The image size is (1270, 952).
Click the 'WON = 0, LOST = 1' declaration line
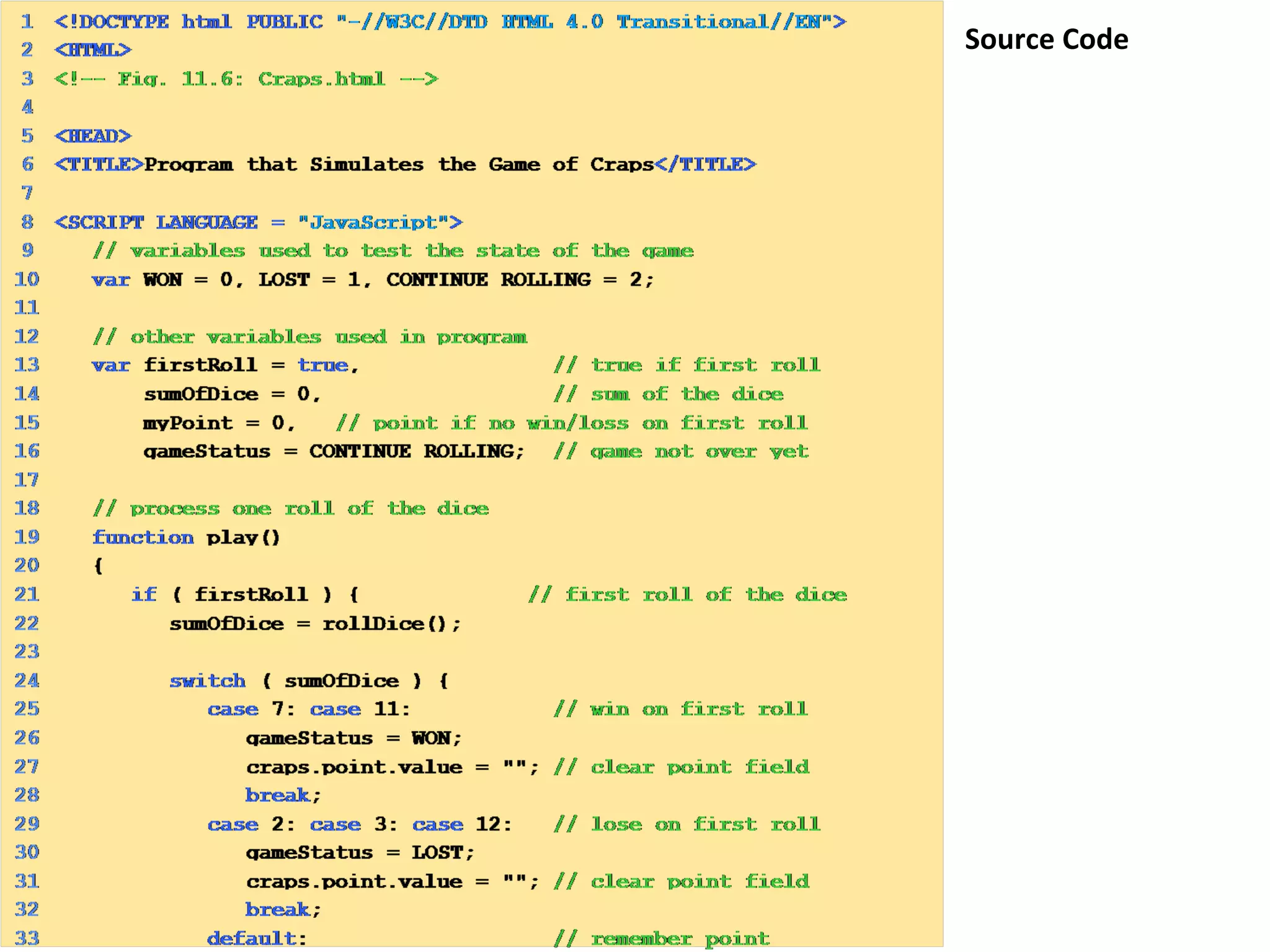[x=373, y=280]
